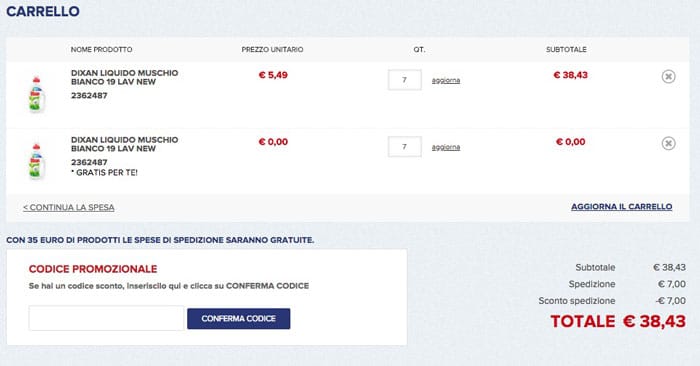Click 'Aggiorna il carrello' link
This screenshot has height=366, width=700.
621,207
